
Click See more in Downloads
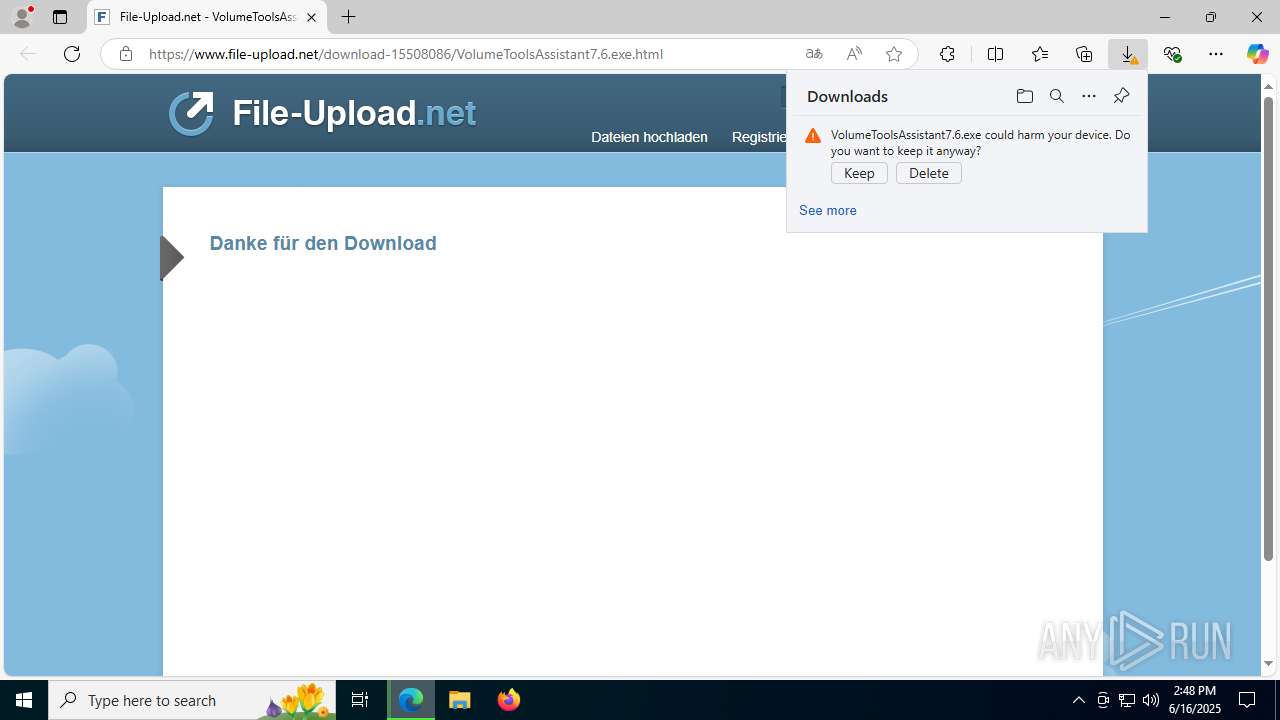pos(828,210)
